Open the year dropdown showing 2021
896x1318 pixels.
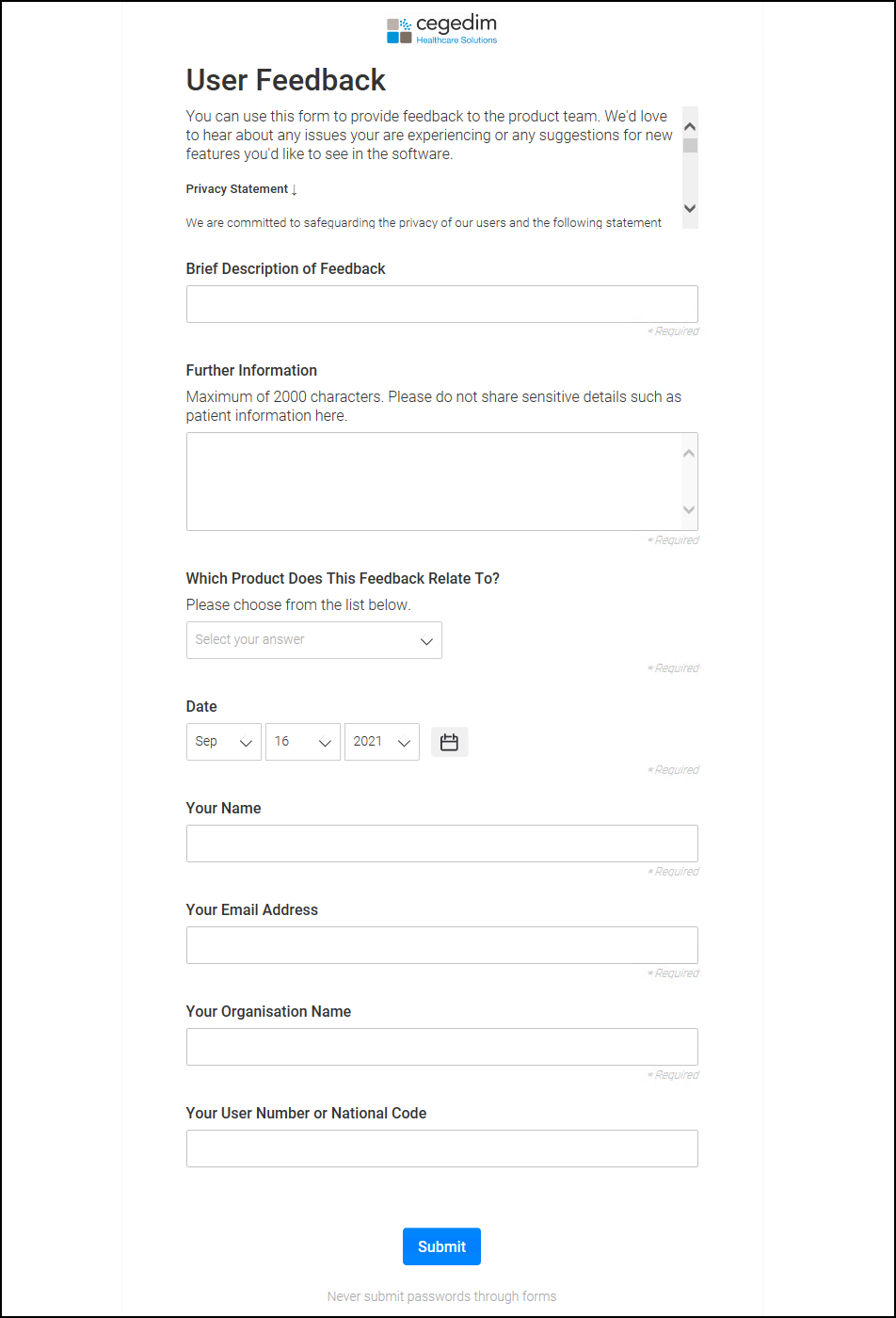pos(382,742)
